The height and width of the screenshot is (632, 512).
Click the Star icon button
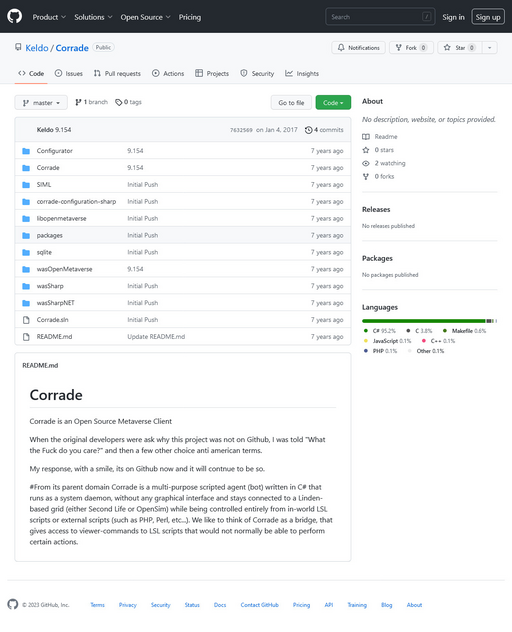[447, 48]
